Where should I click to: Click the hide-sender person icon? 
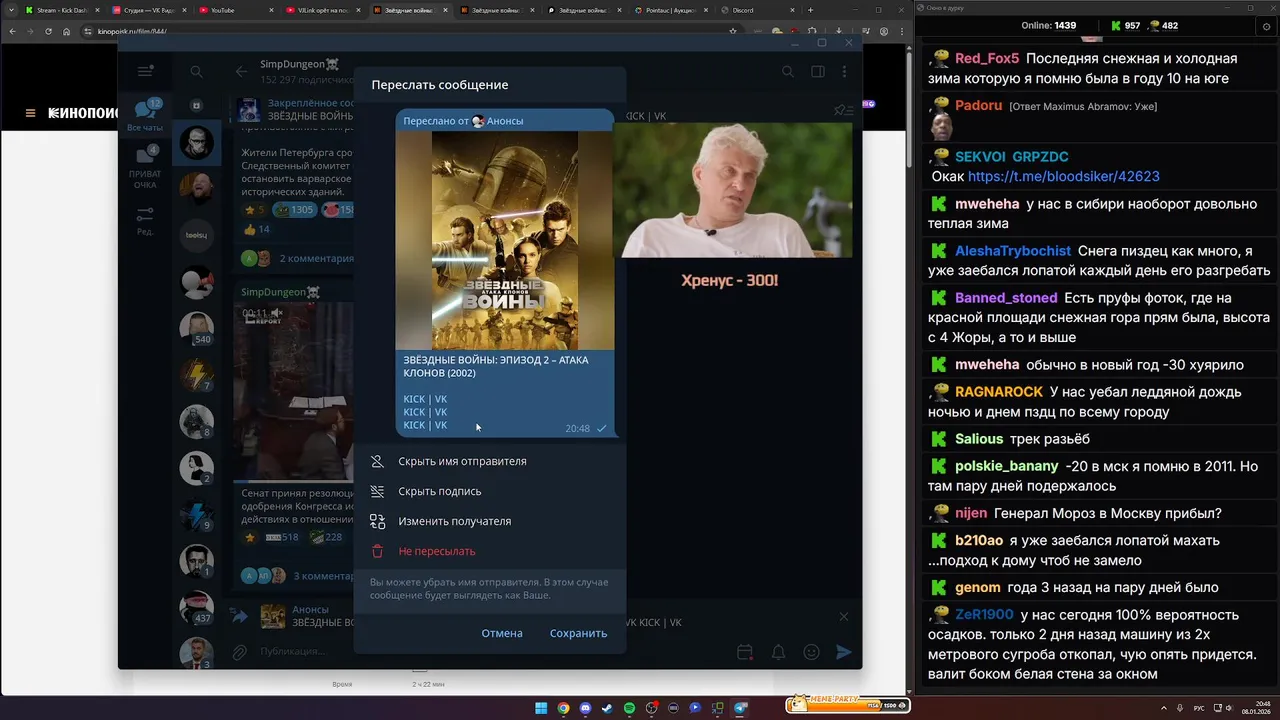point(377,461)
